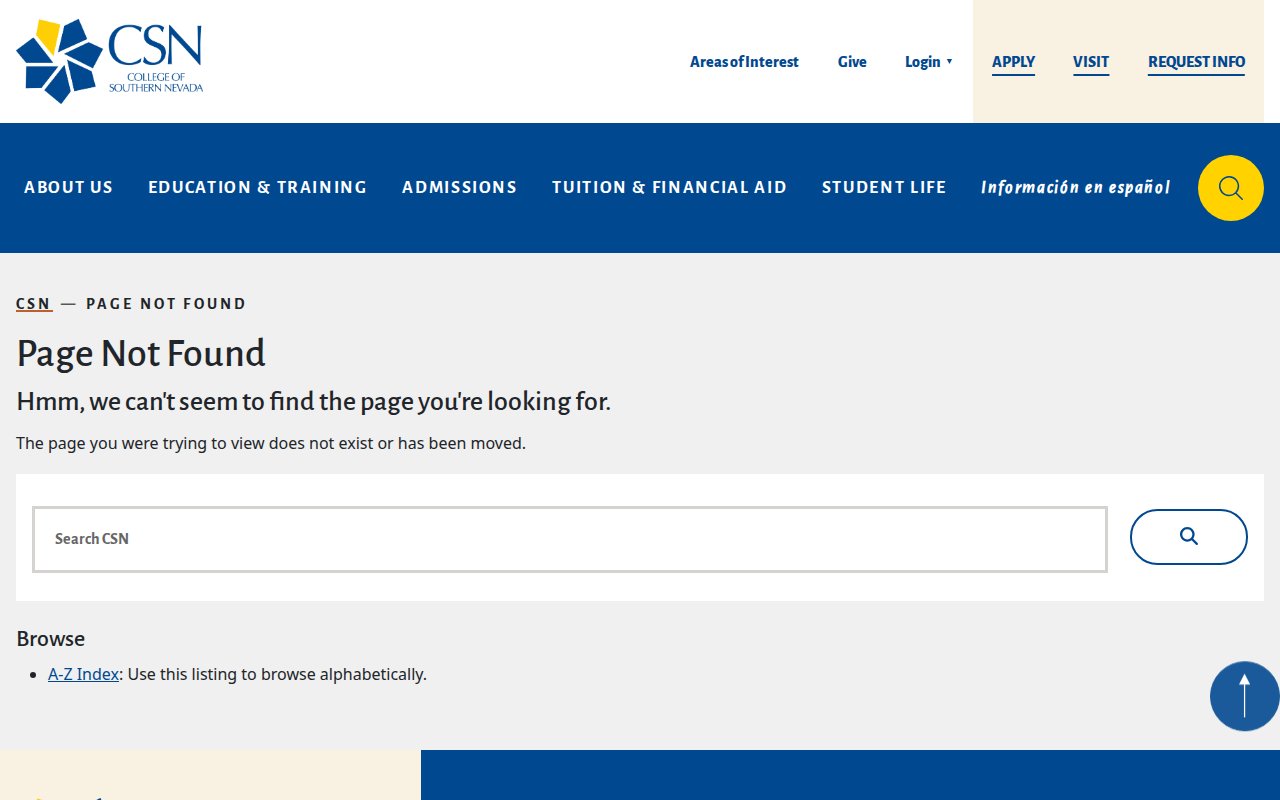Image resolution: width=1280 pixels, height=800 pixels.
Task: Click the Areas of Interest link
Action: (x=744, y=62)
